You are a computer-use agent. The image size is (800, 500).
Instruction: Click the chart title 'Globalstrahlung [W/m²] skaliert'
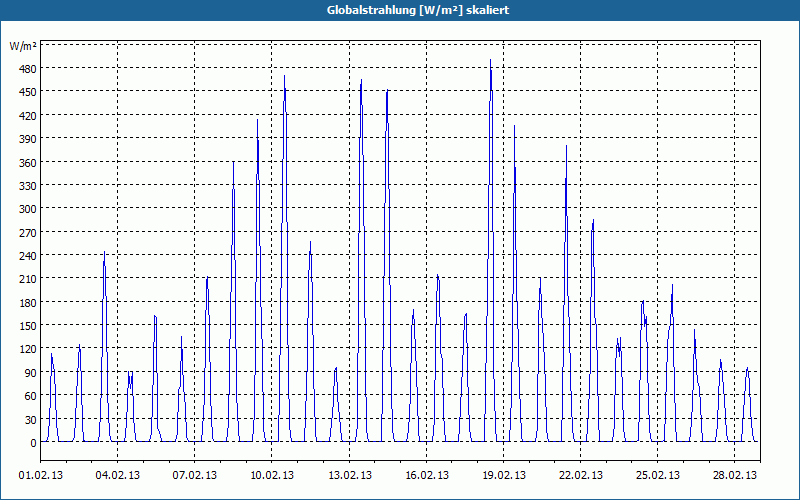coord(418,10)
